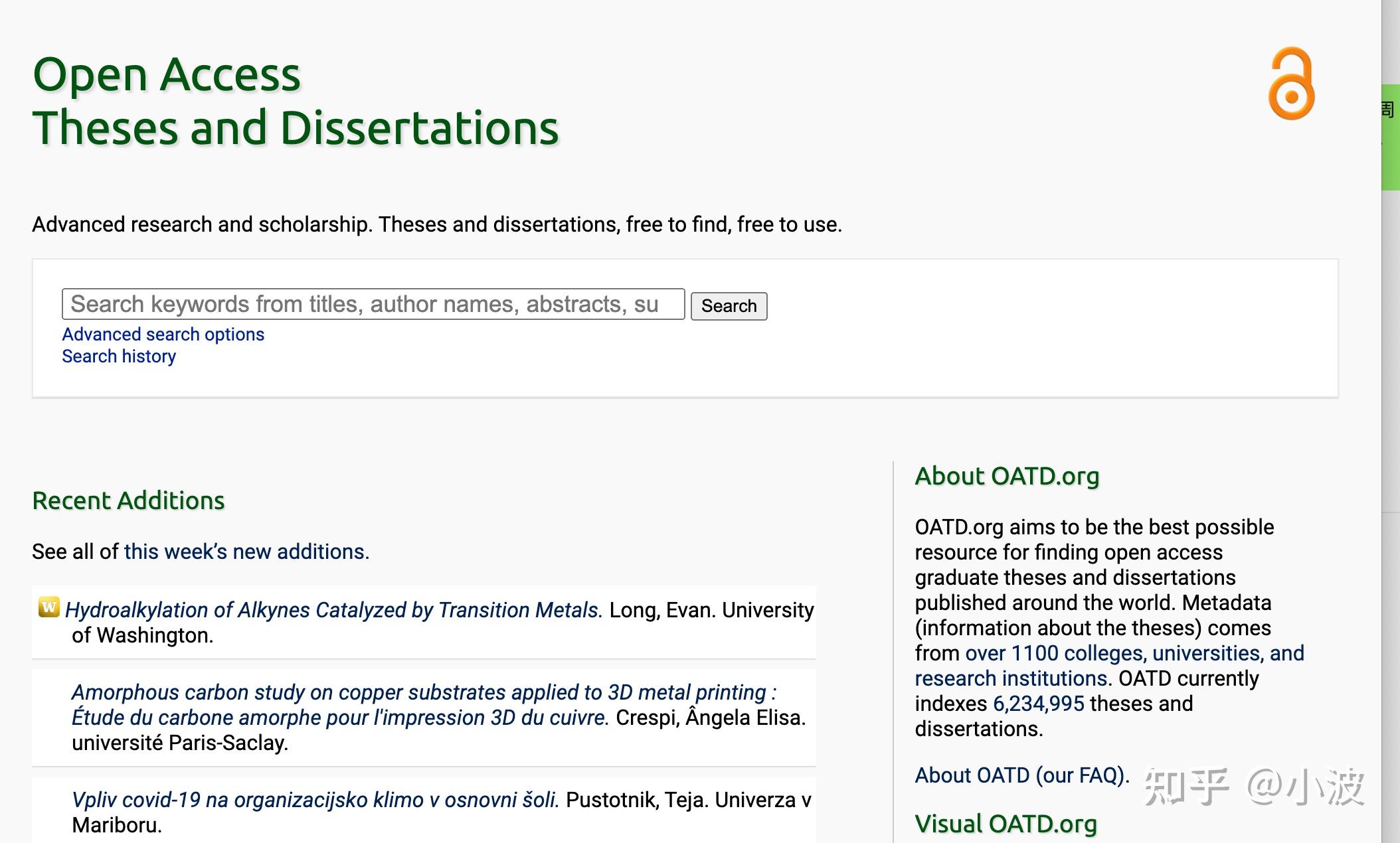Click the green side tab at right edge
Image resolution: width=1400 pixels, height=843 pixels.
pos(1390,137)
